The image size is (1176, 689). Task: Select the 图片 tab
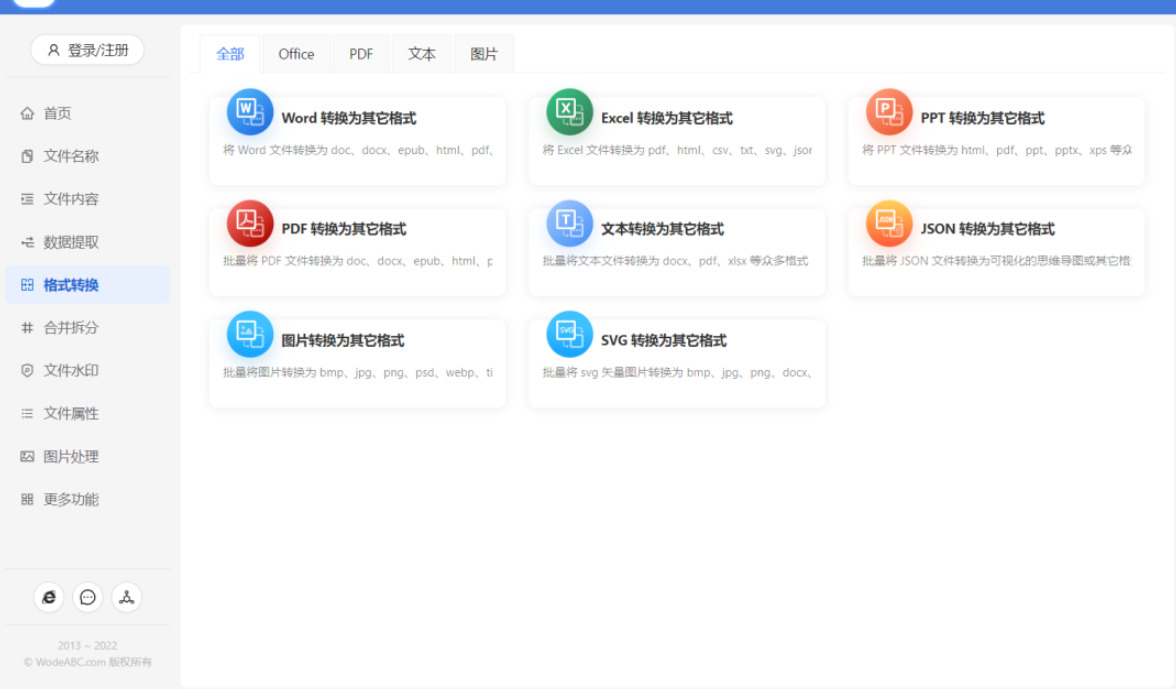tap(484, 54)
